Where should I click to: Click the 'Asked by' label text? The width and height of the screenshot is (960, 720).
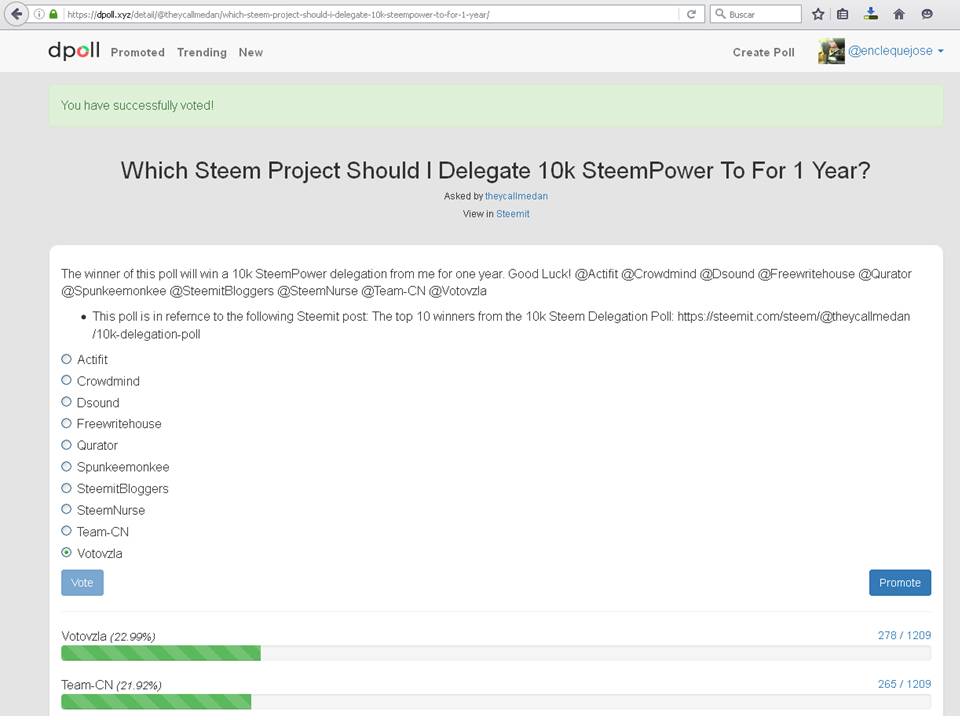(463, 196)
